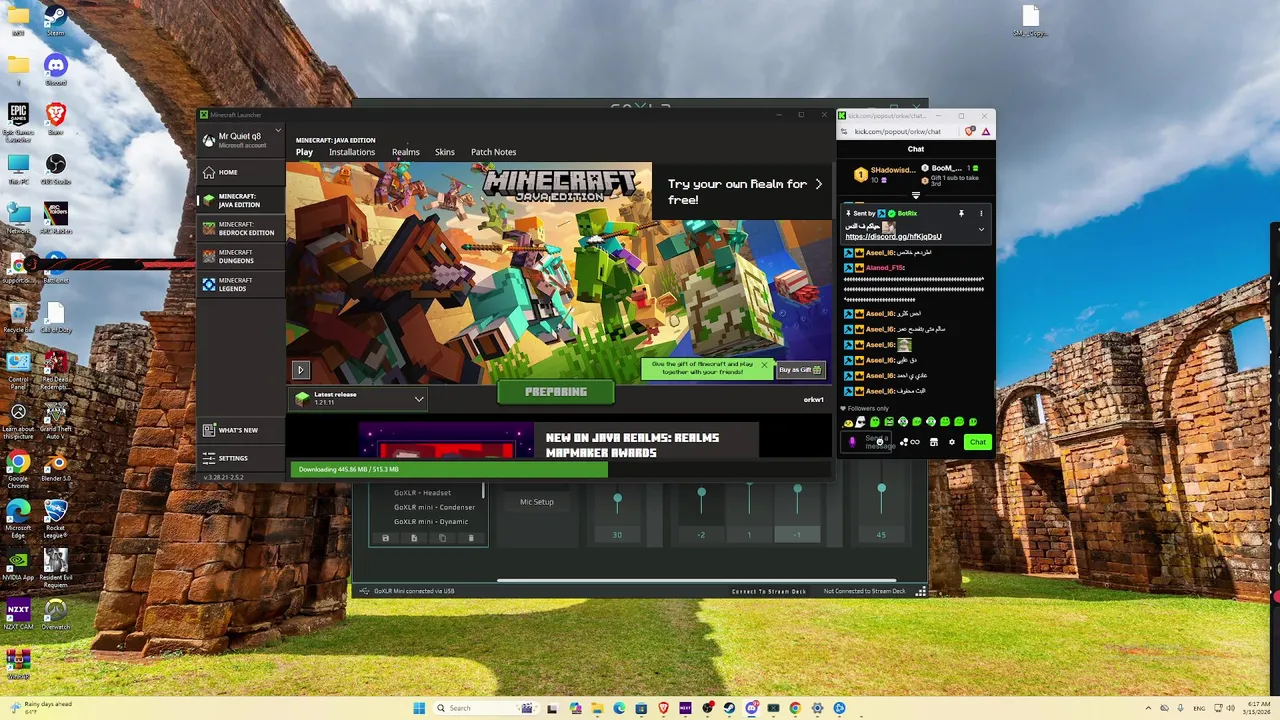1280x720 pixels.
Task: Open Steam from the taskbar
Action: coord(729,708)
